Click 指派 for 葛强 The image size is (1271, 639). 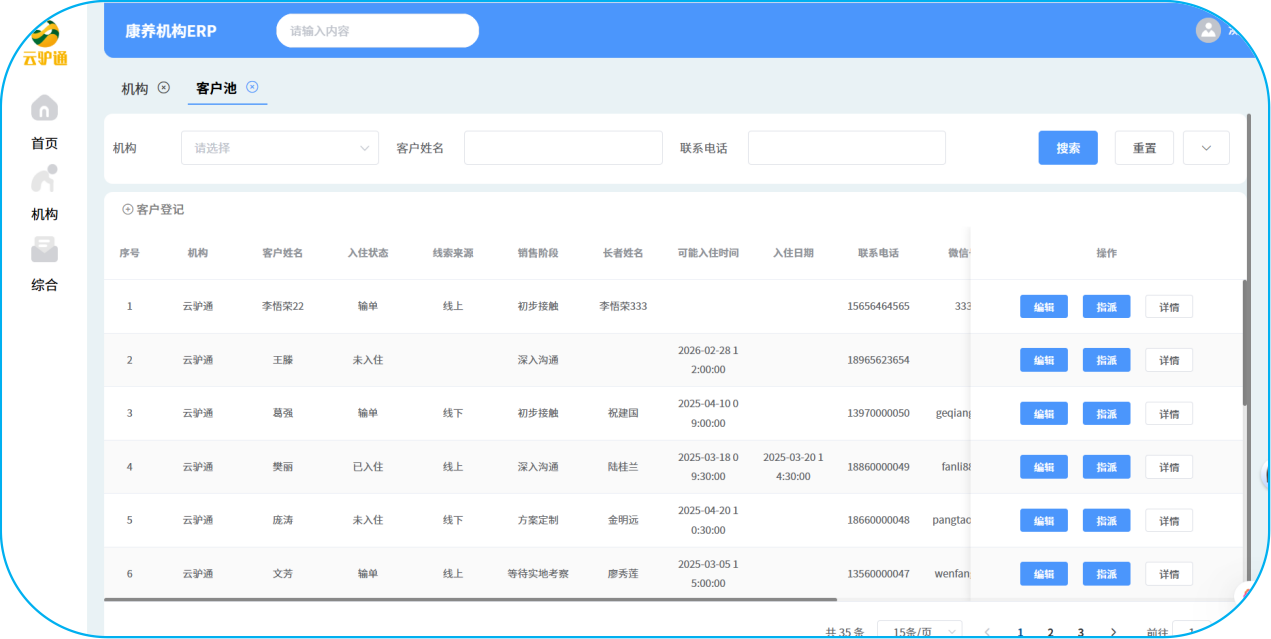[x=1106, y=414]
